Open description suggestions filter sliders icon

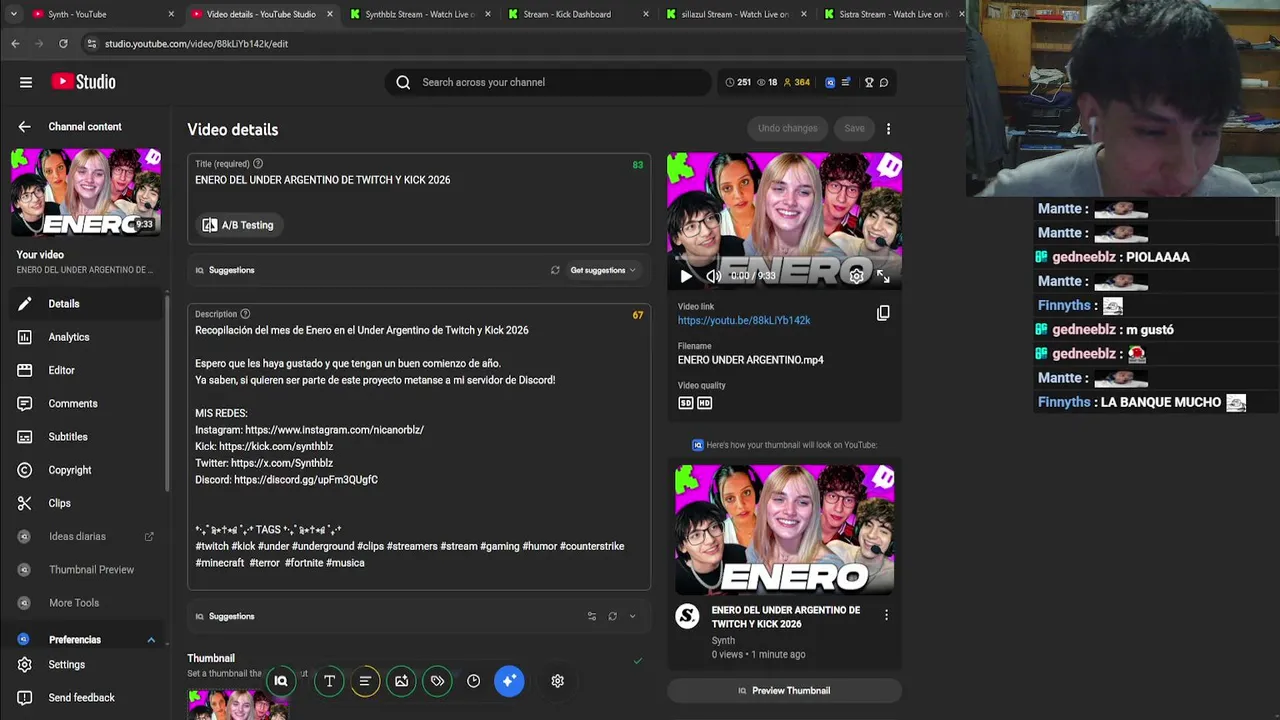[592, 616]
